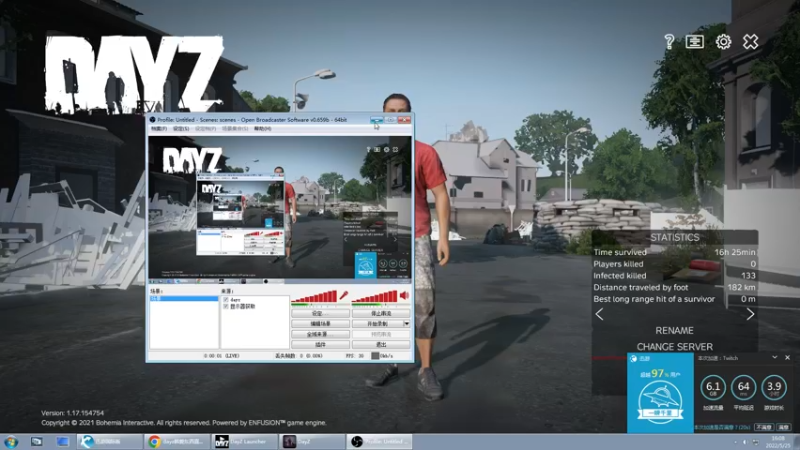Screen dimensions: 800x450
Task: Open the DayZ tutorial/credits panel icon
Action: [x=694, y=41]
